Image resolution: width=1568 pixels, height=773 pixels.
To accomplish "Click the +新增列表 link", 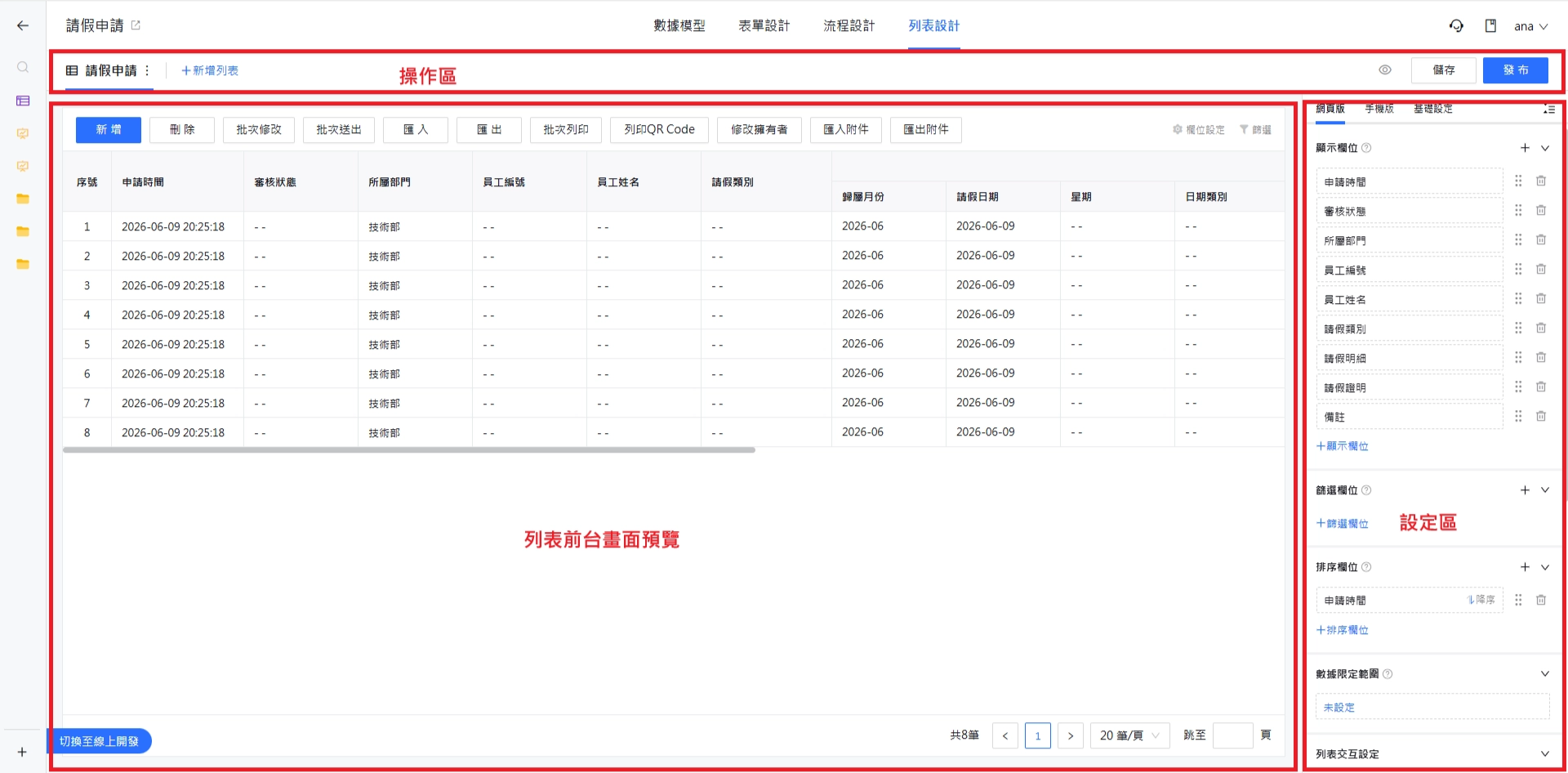I will click(210, 71).
